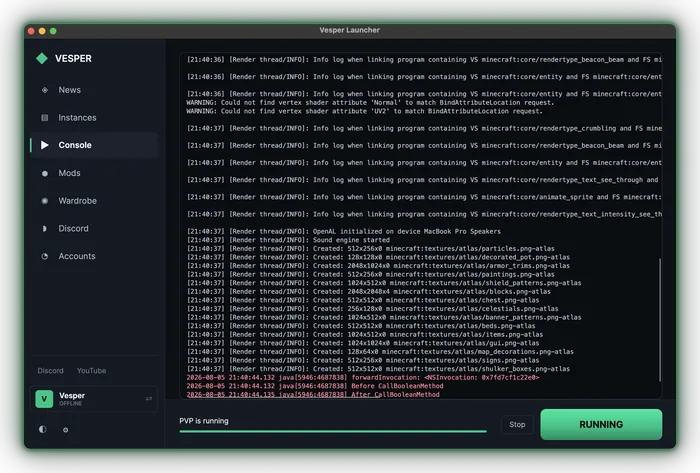Click the 'Sound engine started' log line
This screenshot has width=700, height=473.
pos(288,240)
